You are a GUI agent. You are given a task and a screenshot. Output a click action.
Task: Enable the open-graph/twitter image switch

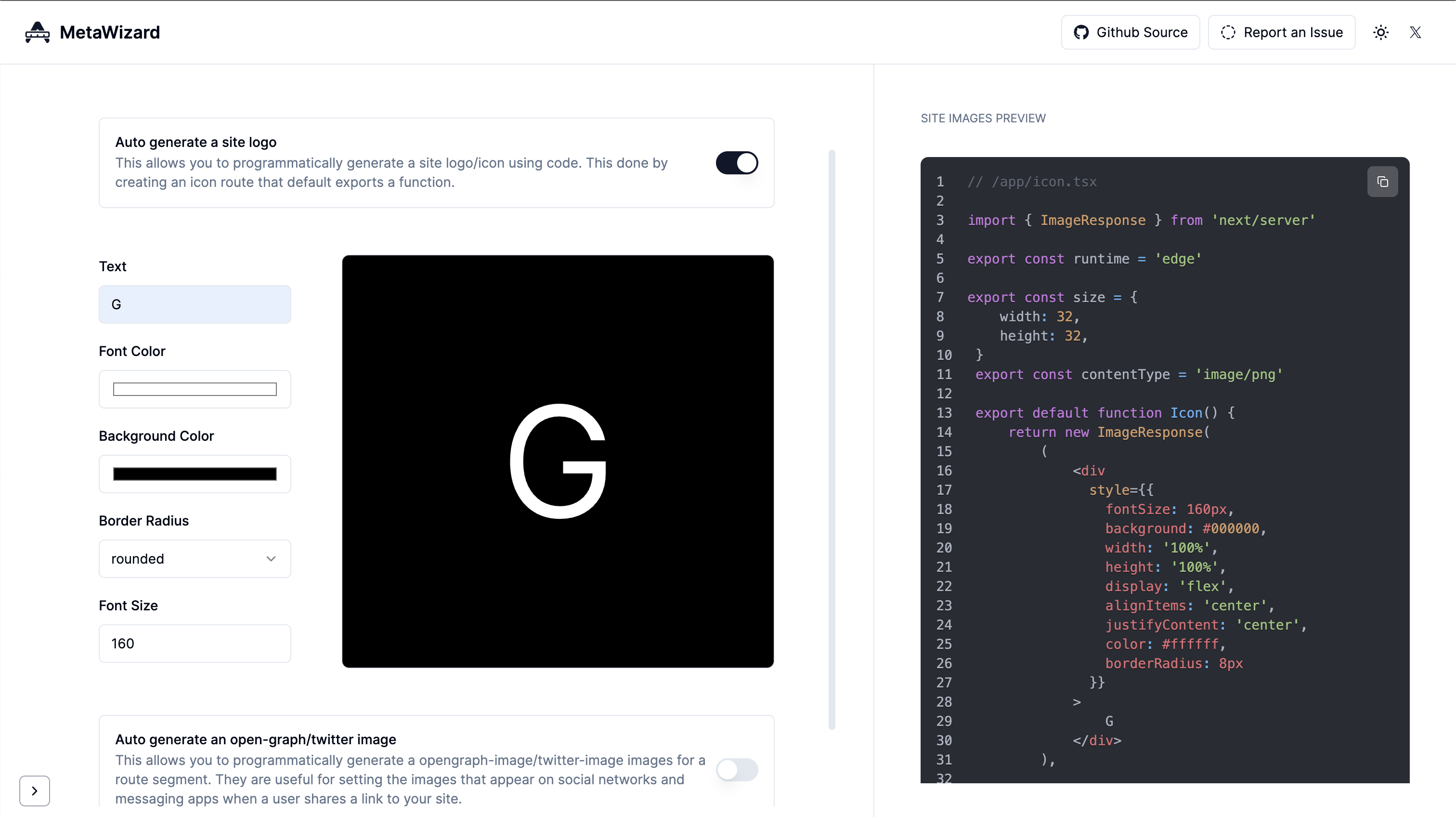pyautogui.click(x=737, y=769)
